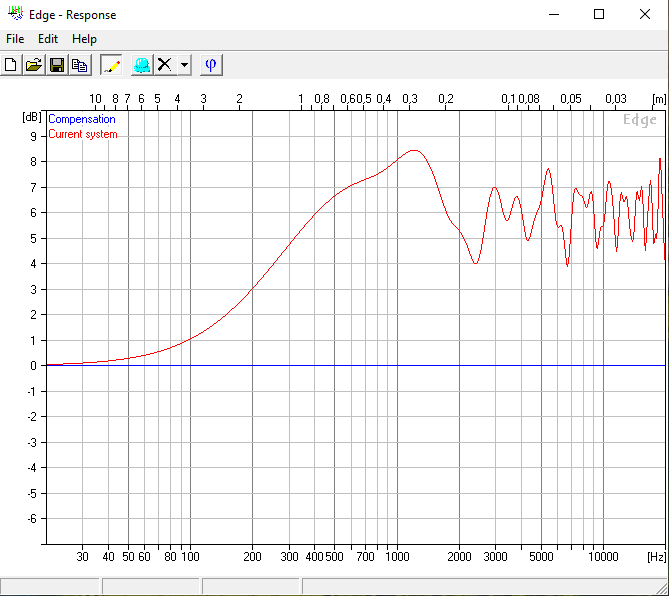Click the 0,05 wavelength axis label

[571, 99]
